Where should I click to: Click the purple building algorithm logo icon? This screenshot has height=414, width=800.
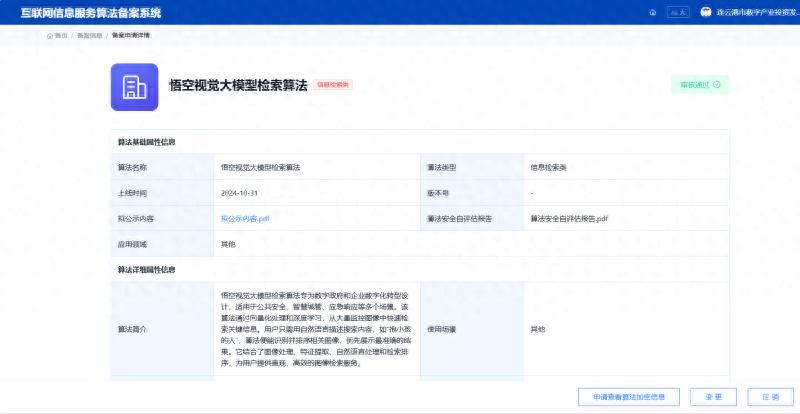134,87
